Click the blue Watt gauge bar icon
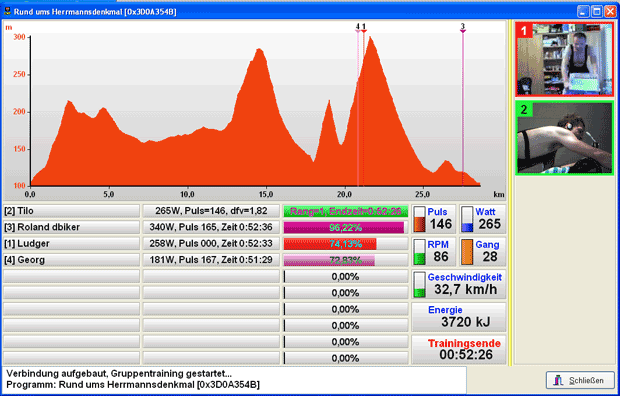 467,219
